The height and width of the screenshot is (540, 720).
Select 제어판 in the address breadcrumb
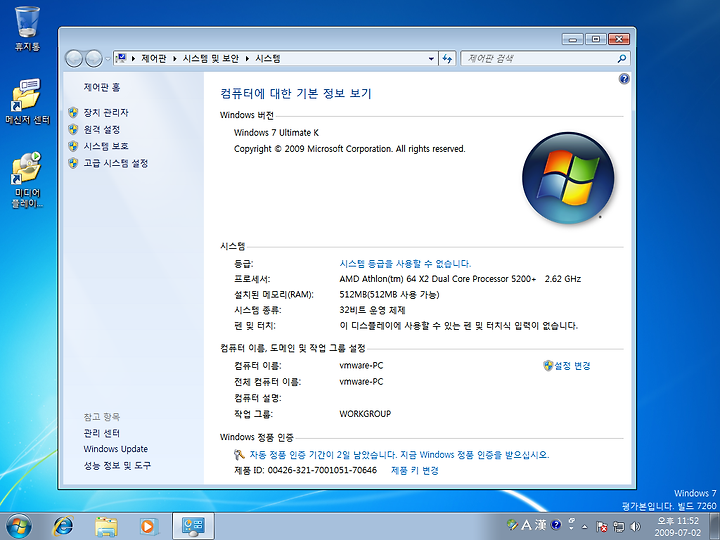(153, 59)
